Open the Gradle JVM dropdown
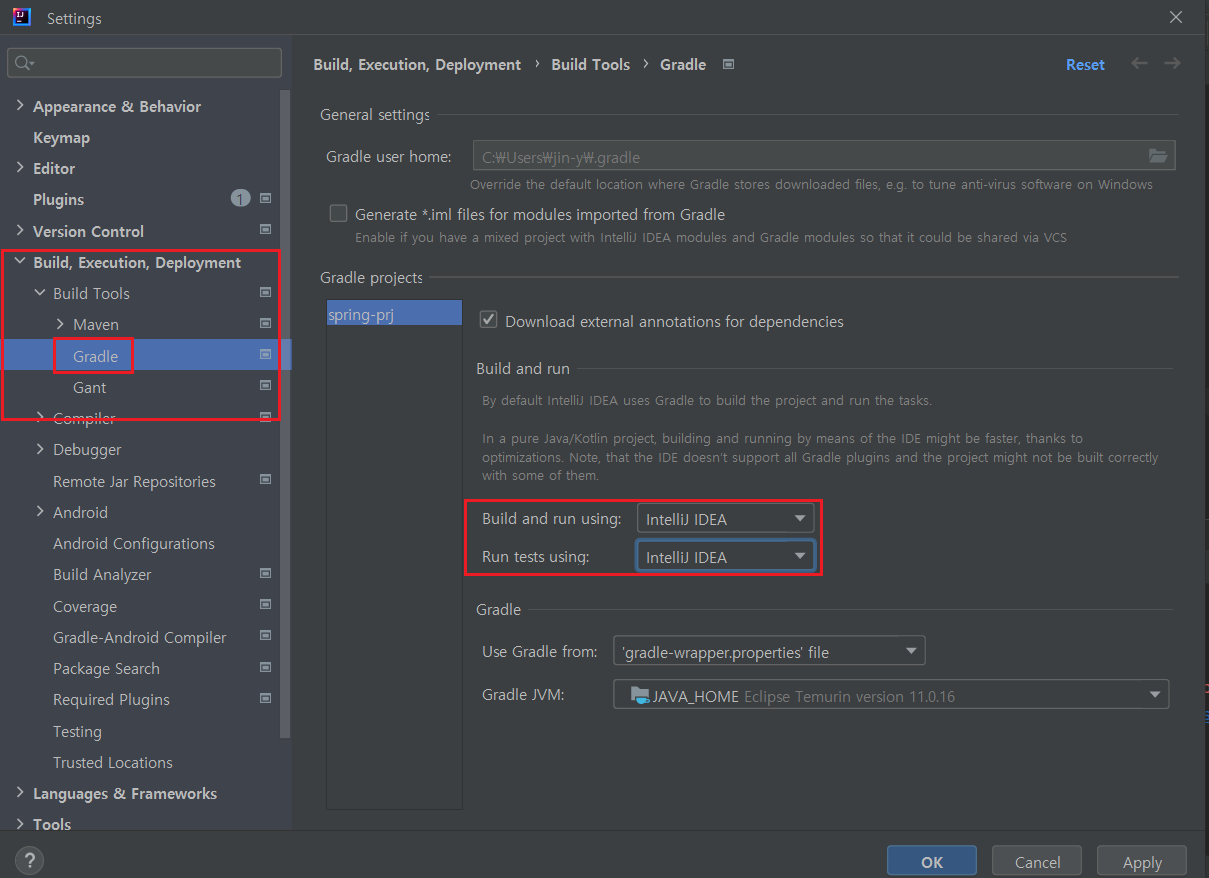 [x=891, y=695]
